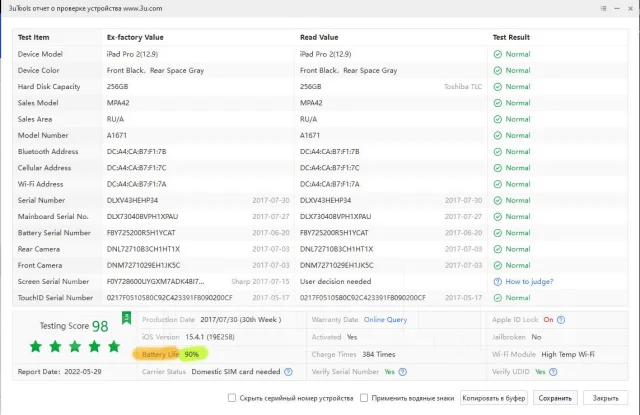Select the Testing Score 98 value
This screenshot has height=415, width=640.
pyautogui.click(x=100, y=326)
